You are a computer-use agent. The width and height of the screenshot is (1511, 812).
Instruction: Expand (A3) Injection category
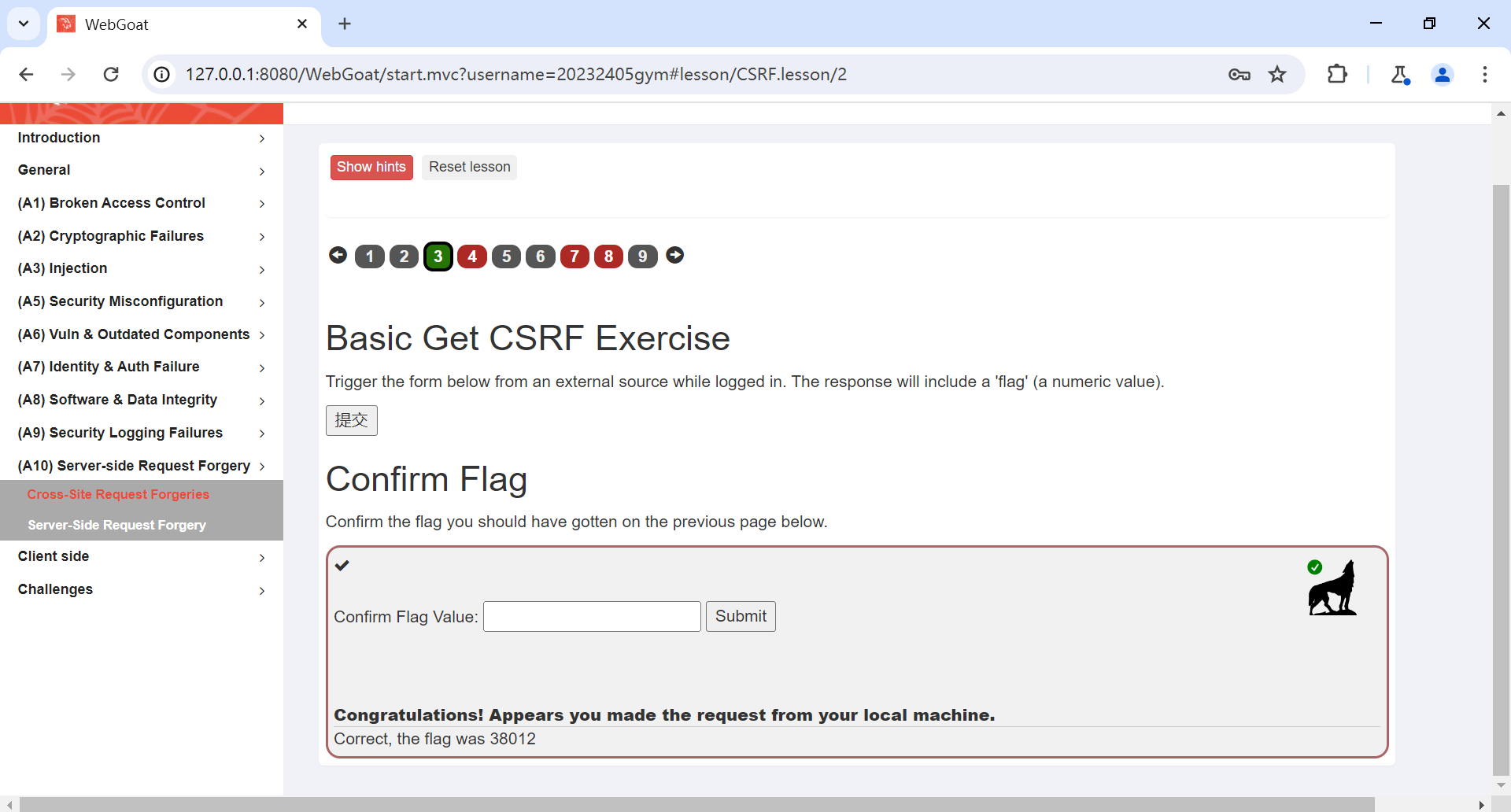click(142, 268)
